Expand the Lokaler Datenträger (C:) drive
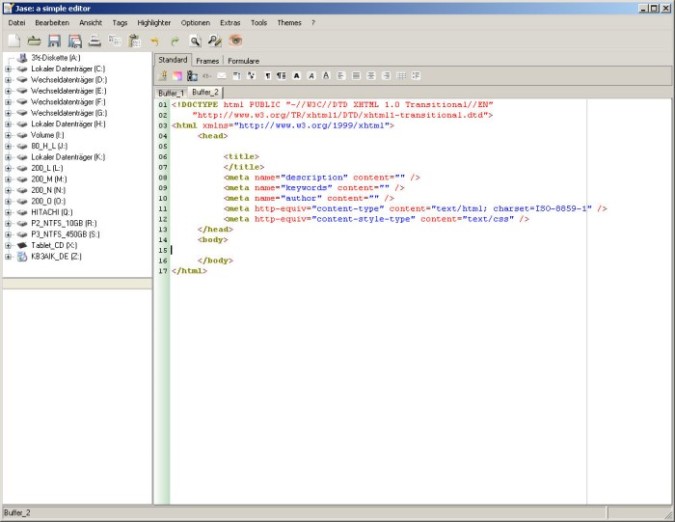This screenshot has height=522, width=675. point(8,69)
